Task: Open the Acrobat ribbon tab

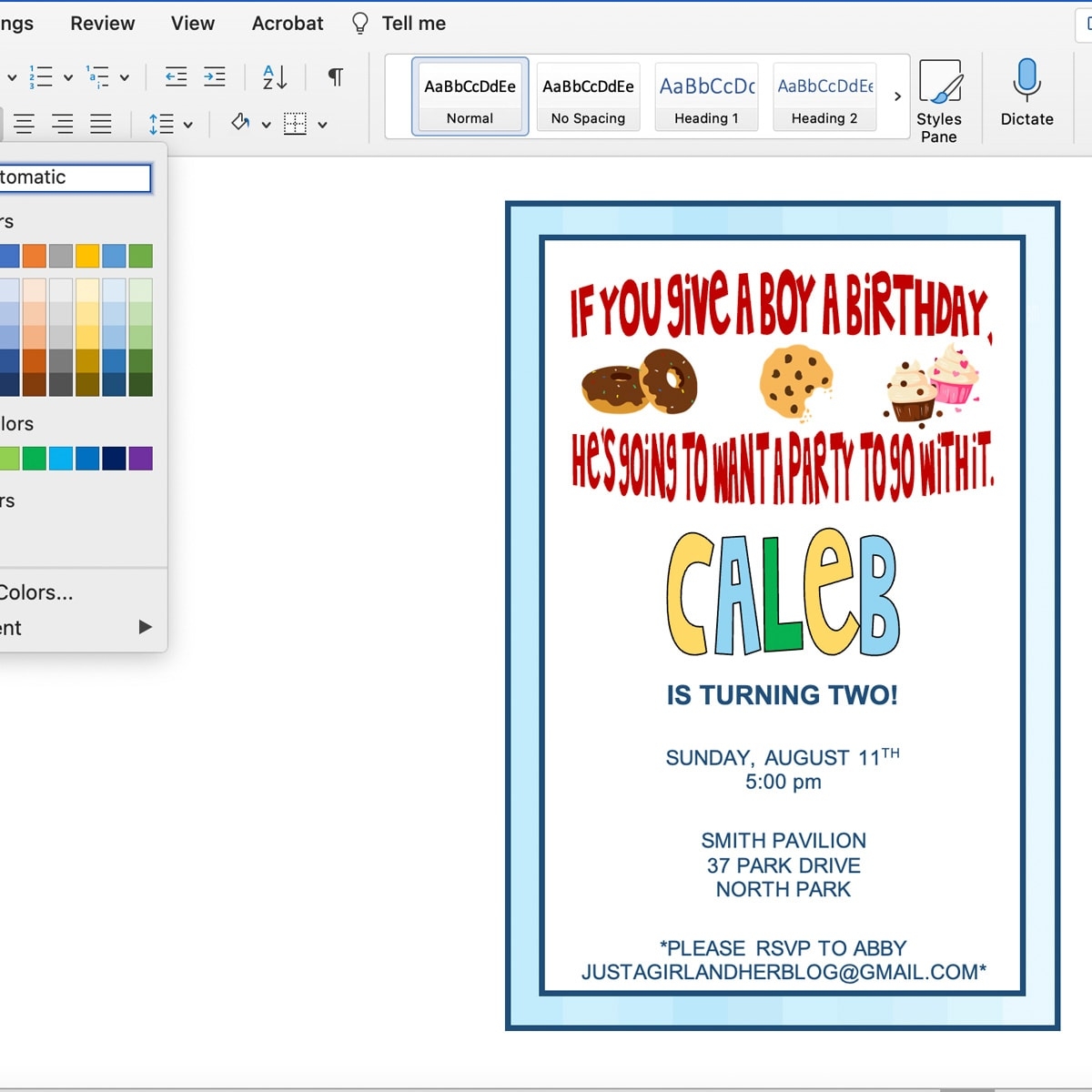Action: [x=287, y=23]
